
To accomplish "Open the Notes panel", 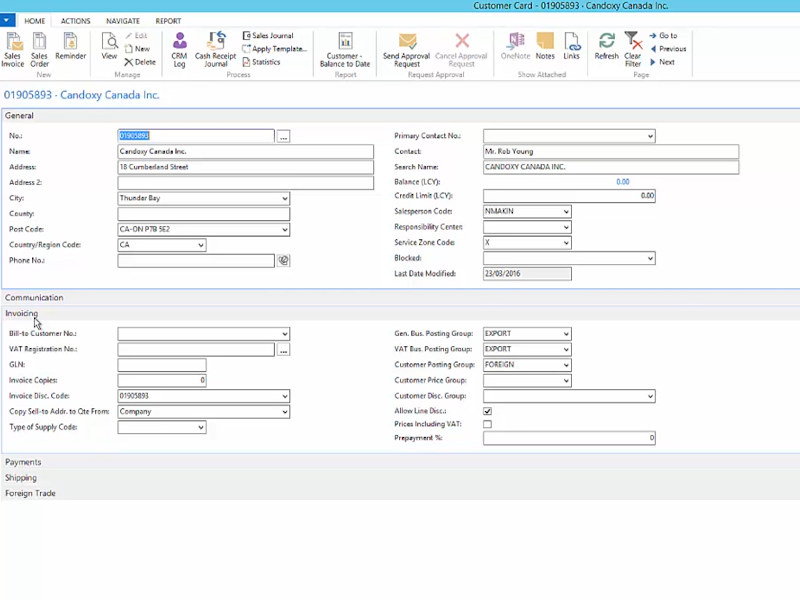I will (545, 46).
